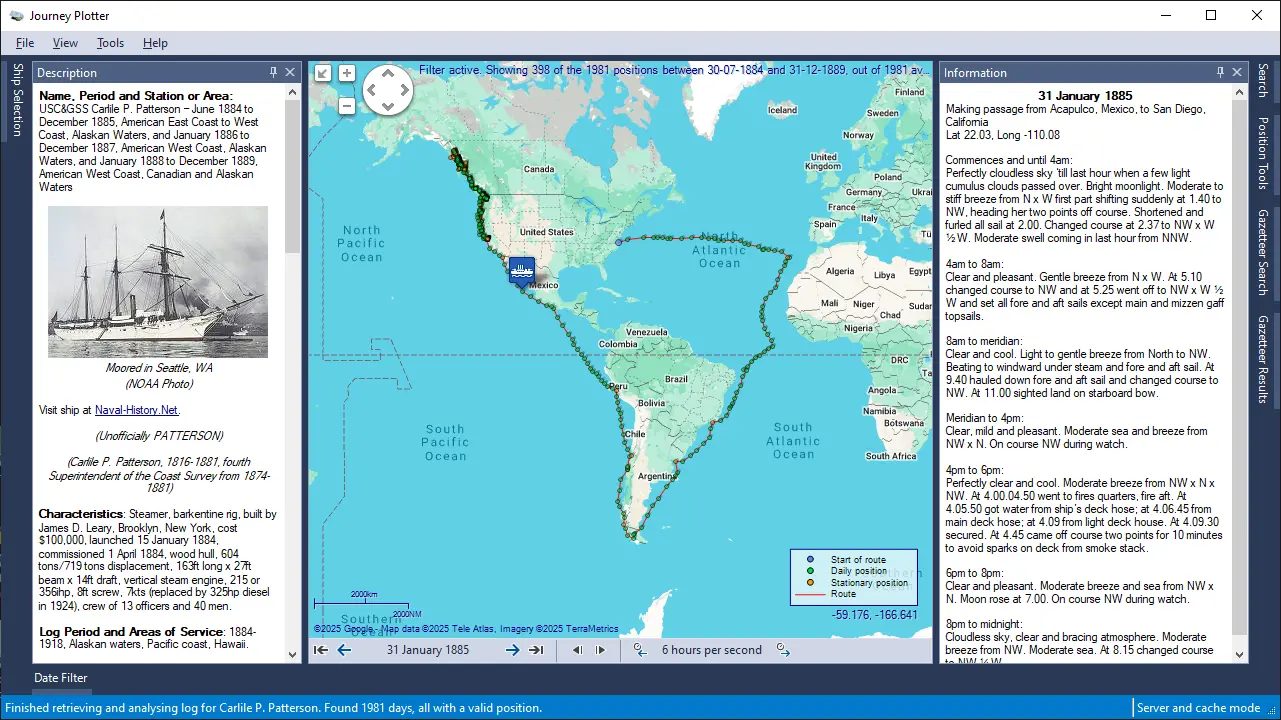This screenshot has height=720, width=1281.
Task: Click the Description panel scrollbar up arrow
Action: tap(293, 92)
